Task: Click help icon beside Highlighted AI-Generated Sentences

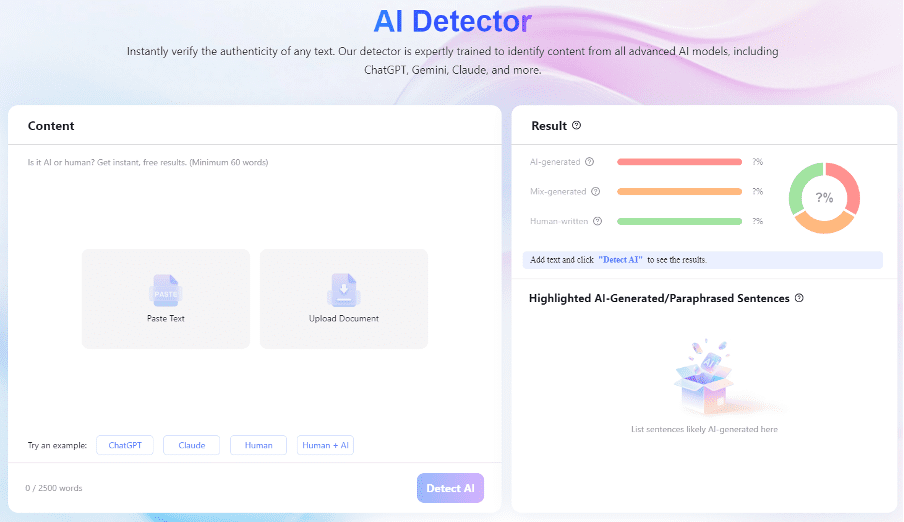Action: [x=799, y=298]
